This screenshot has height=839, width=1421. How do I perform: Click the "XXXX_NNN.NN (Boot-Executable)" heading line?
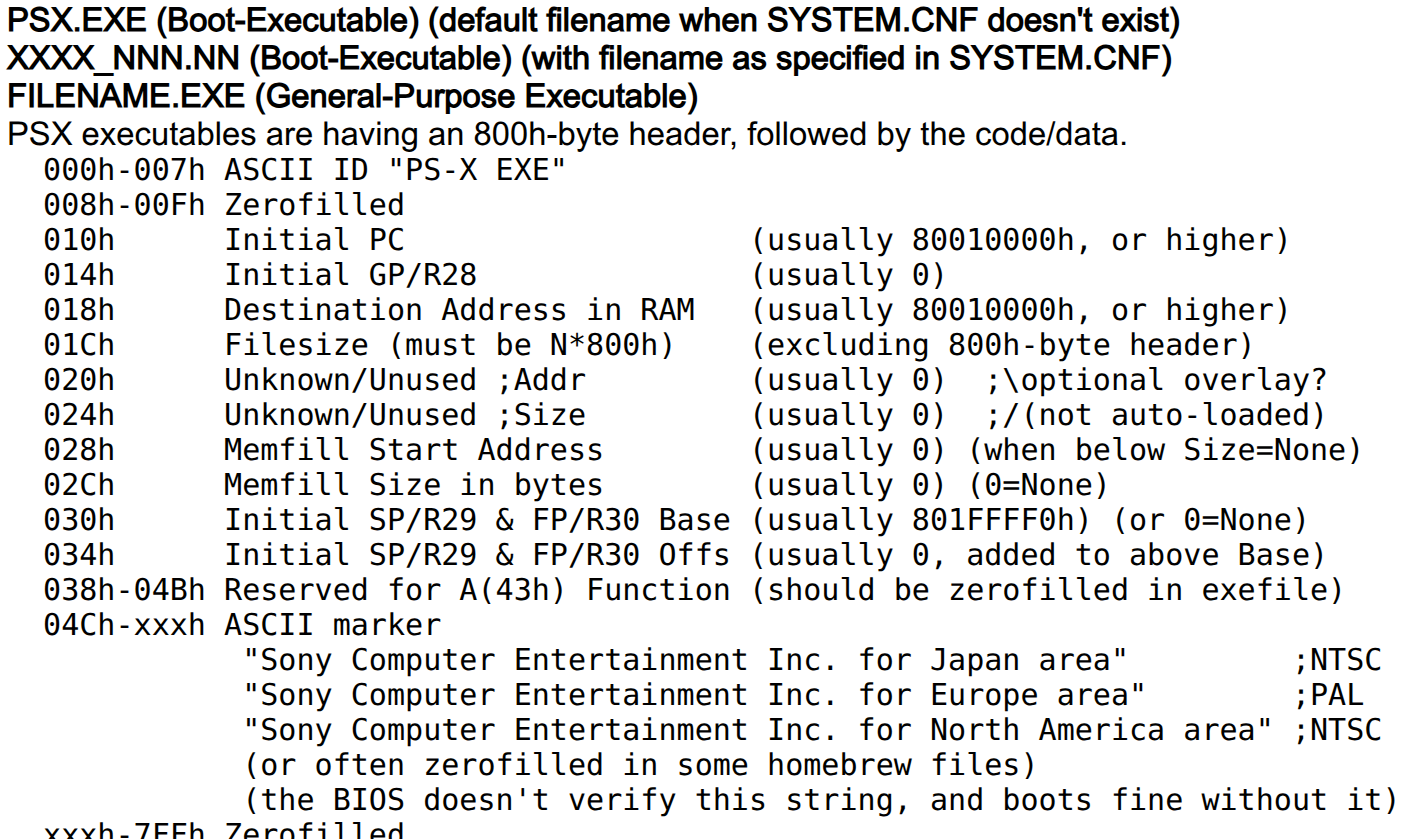click(x=589, y=59)
